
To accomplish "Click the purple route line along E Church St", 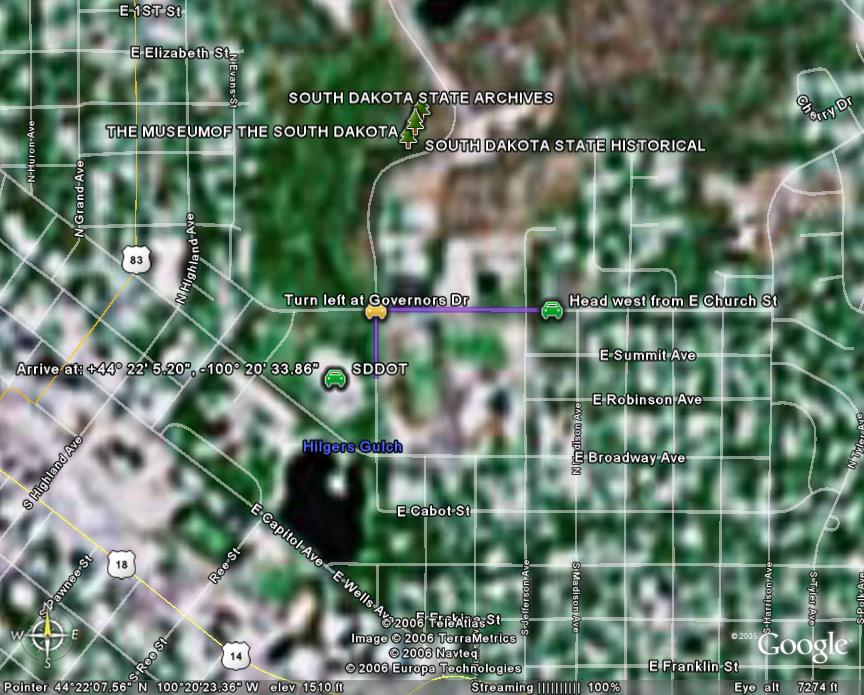I will 463,310.
